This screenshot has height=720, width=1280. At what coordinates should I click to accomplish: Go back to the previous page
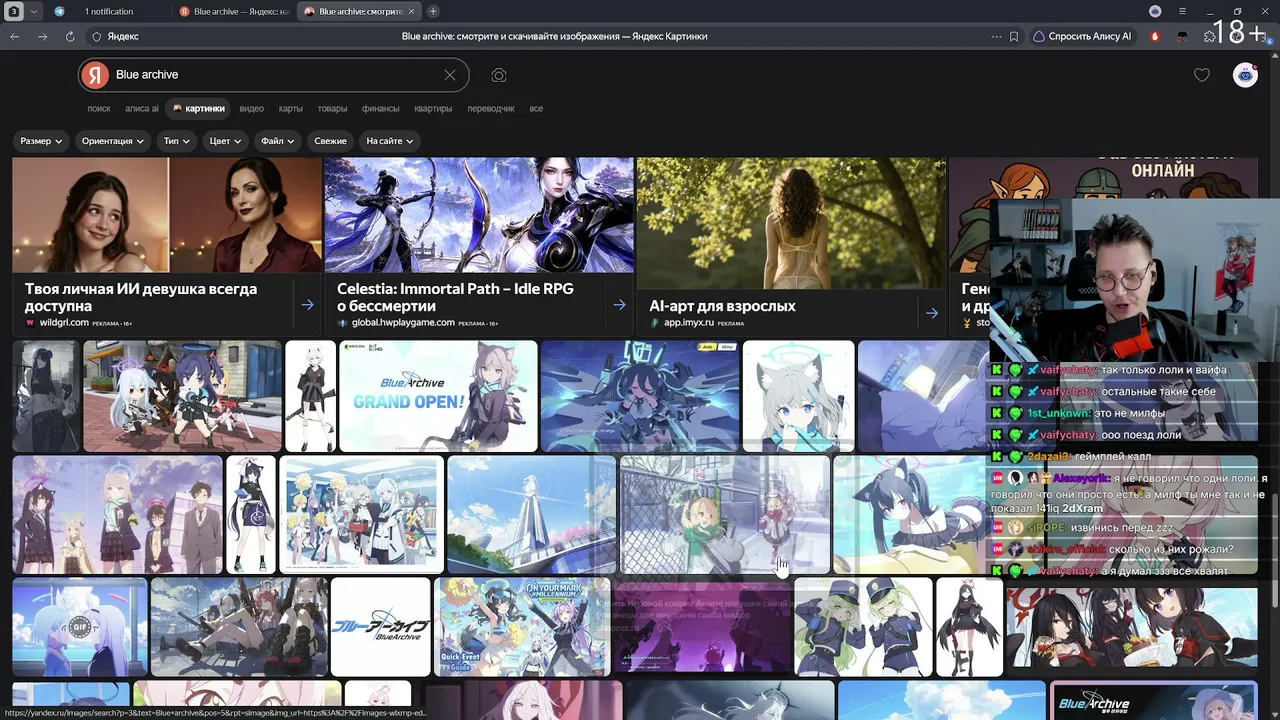[x=14, y=36]
